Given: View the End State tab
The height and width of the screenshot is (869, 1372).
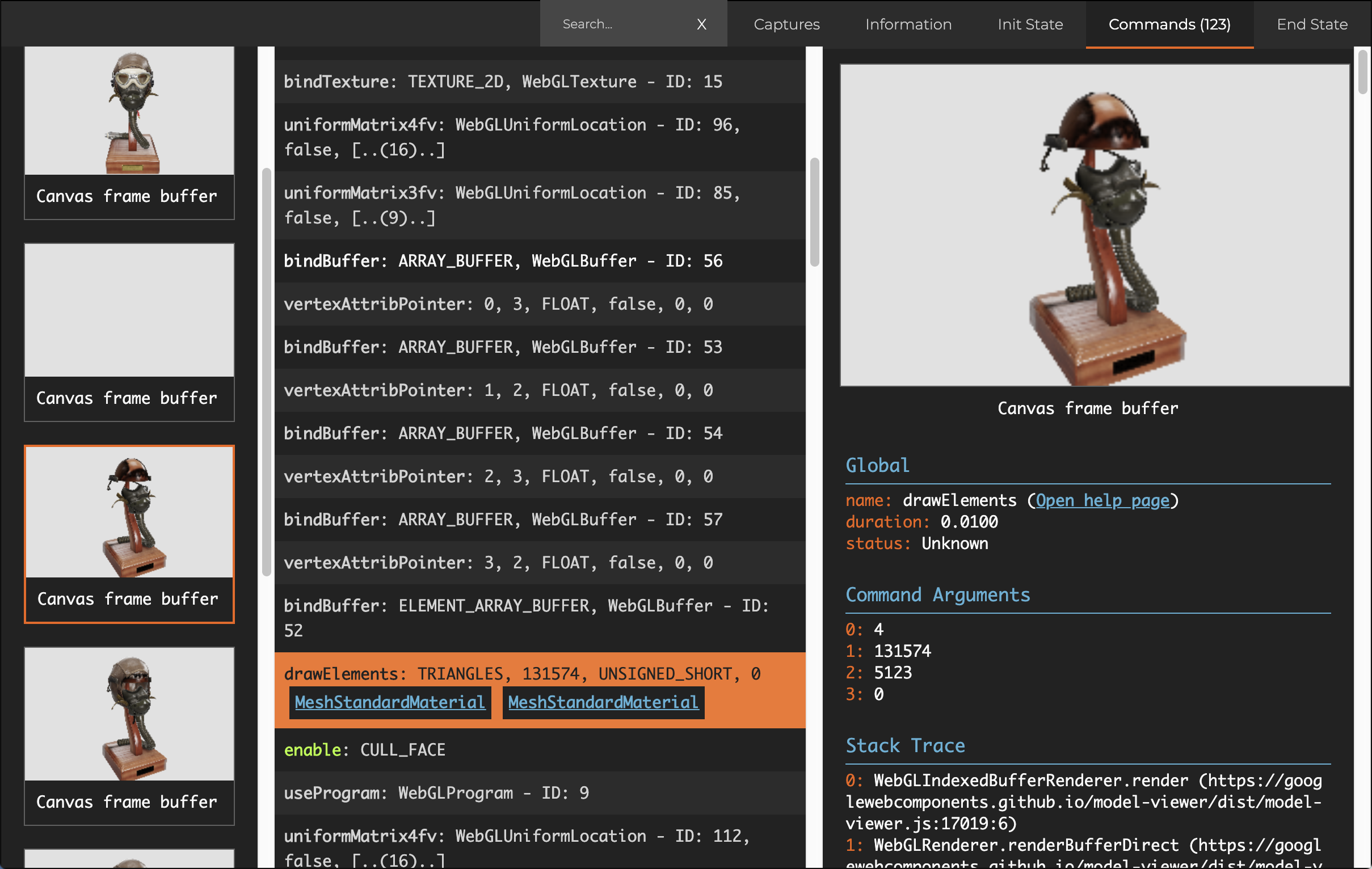Looking at the screenshot, I should (1311, 24).
